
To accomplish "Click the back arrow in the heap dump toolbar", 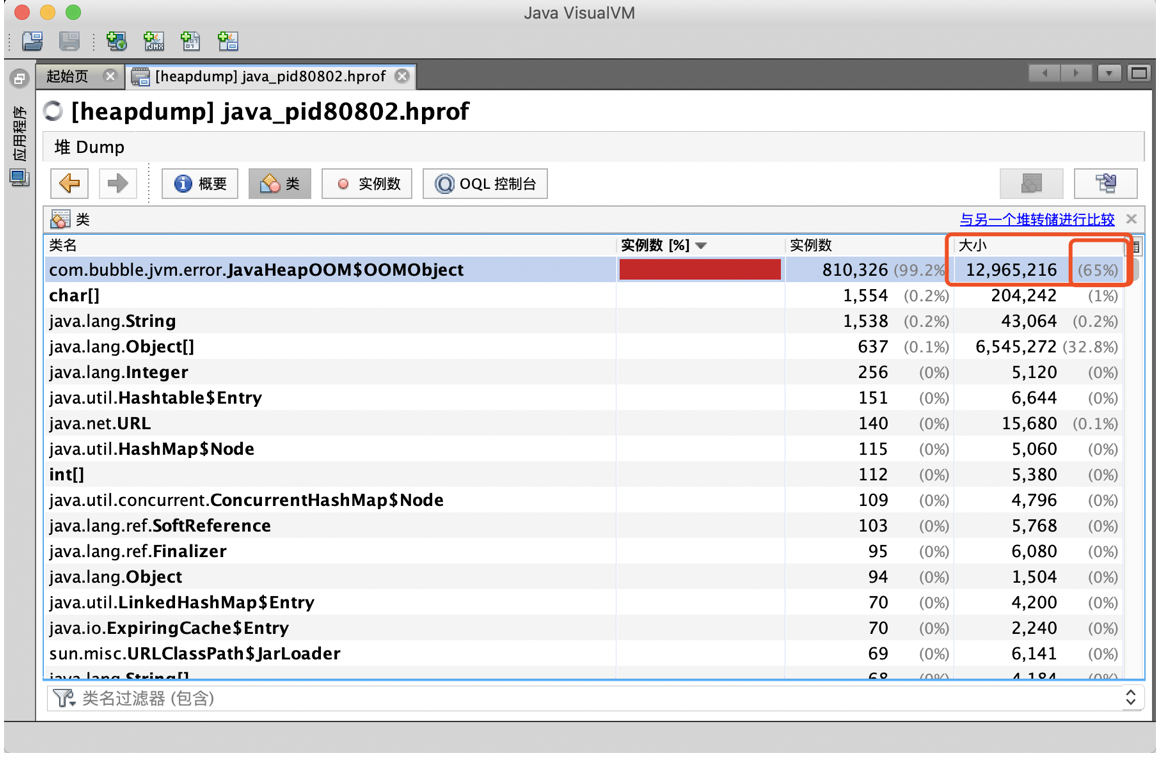I will click(70, 183).
